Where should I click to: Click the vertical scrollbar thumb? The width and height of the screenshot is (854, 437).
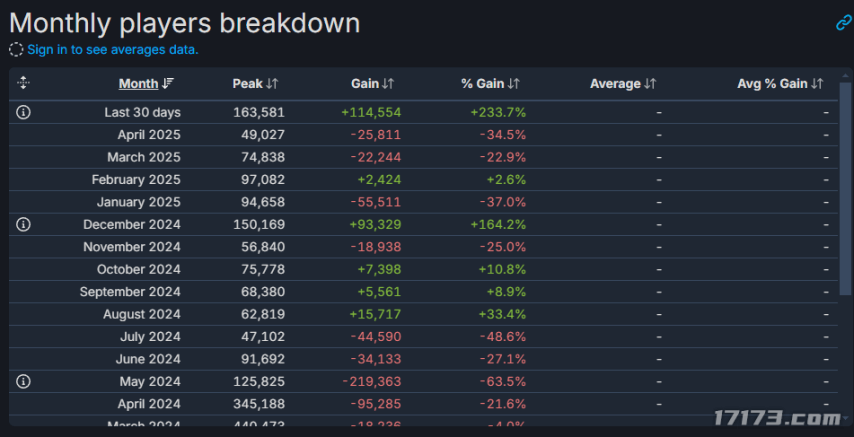845,189
